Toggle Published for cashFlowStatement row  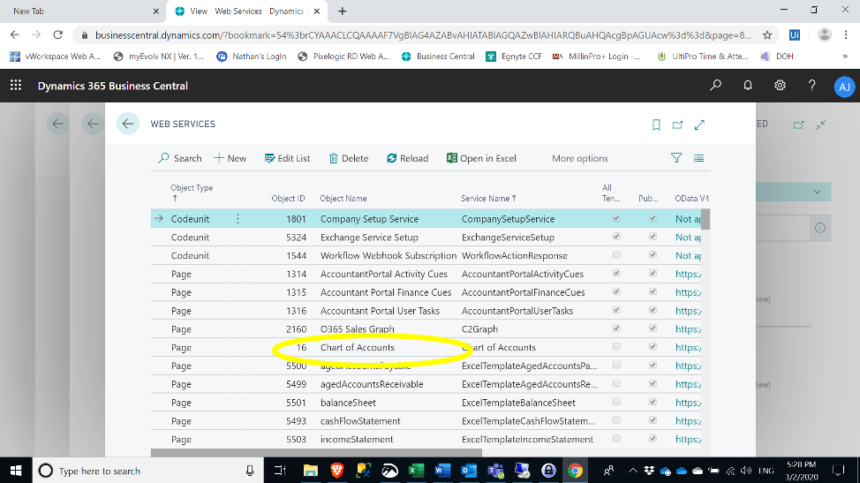[652, 420]
